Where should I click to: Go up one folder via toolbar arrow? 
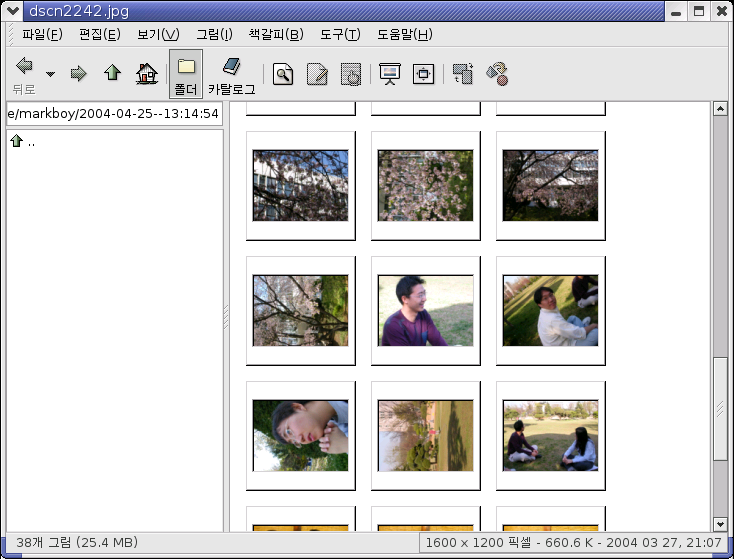coord(112,73)
